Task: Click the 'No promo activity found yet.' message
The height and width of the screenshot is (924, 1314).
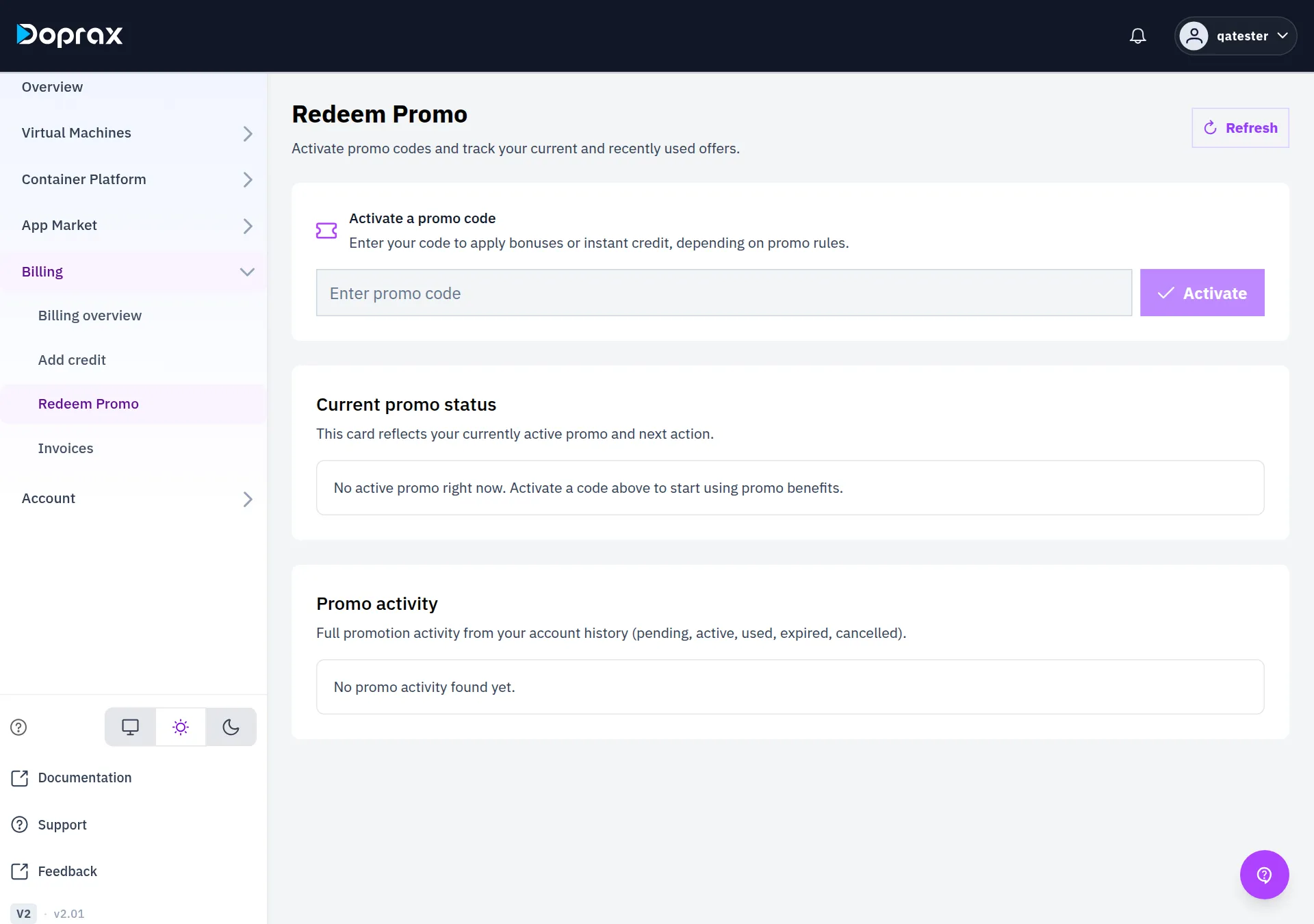Action: pyautogui.click(x=424, y=687)
